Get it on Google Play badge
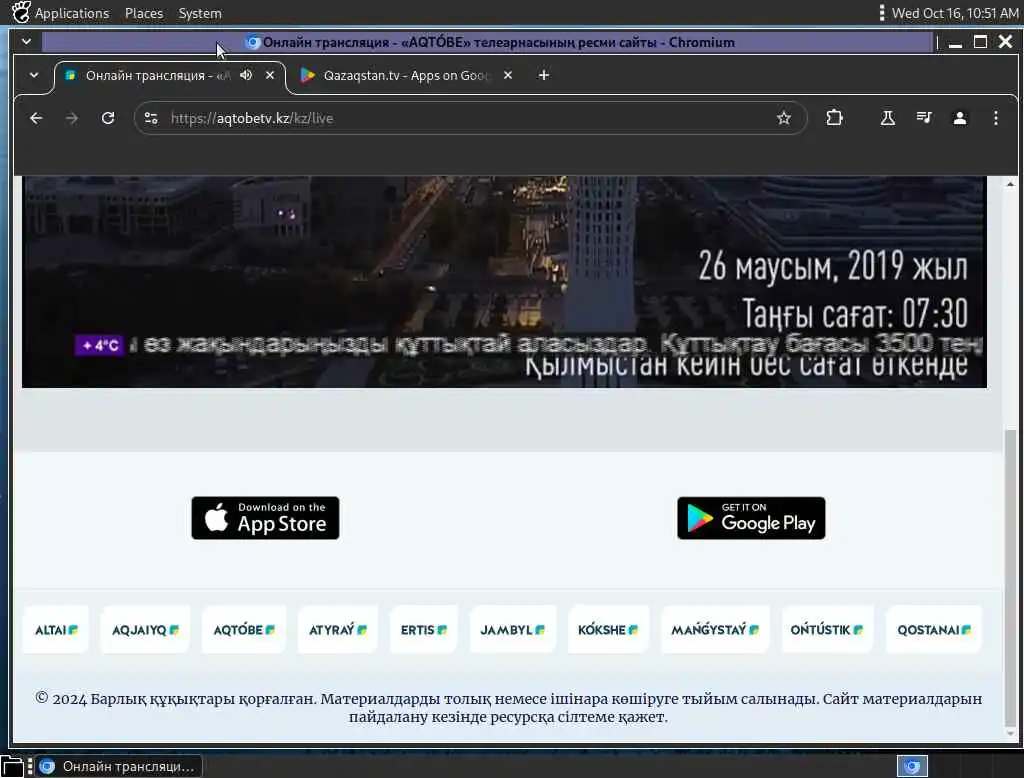1024x778 pixels. [751, 518]
